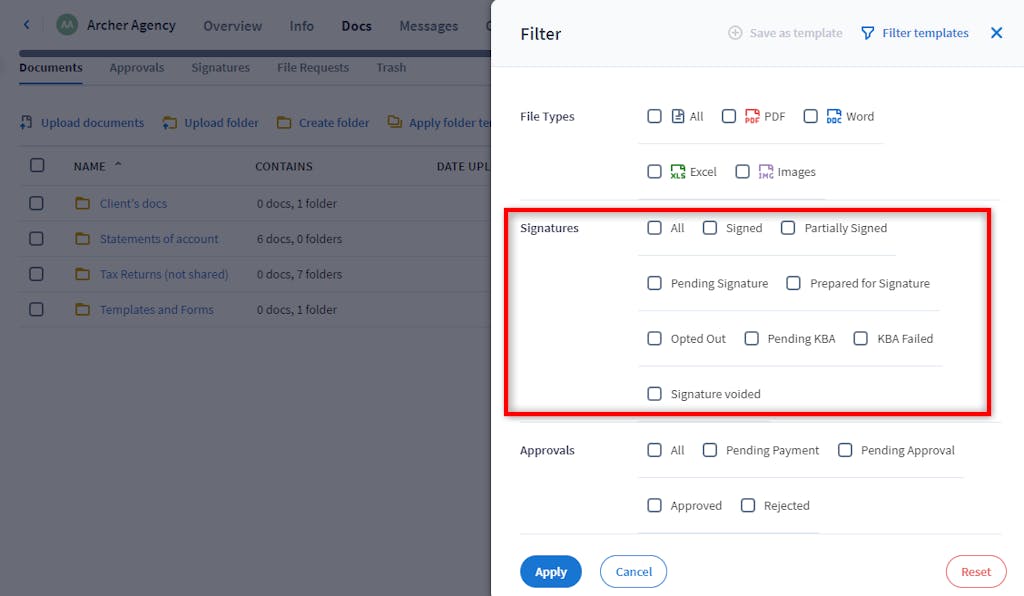Image resolution: width=1024 pixels, height=596 pixels.
Task: Open the Statements of account folder link
Action: point(159,239)
